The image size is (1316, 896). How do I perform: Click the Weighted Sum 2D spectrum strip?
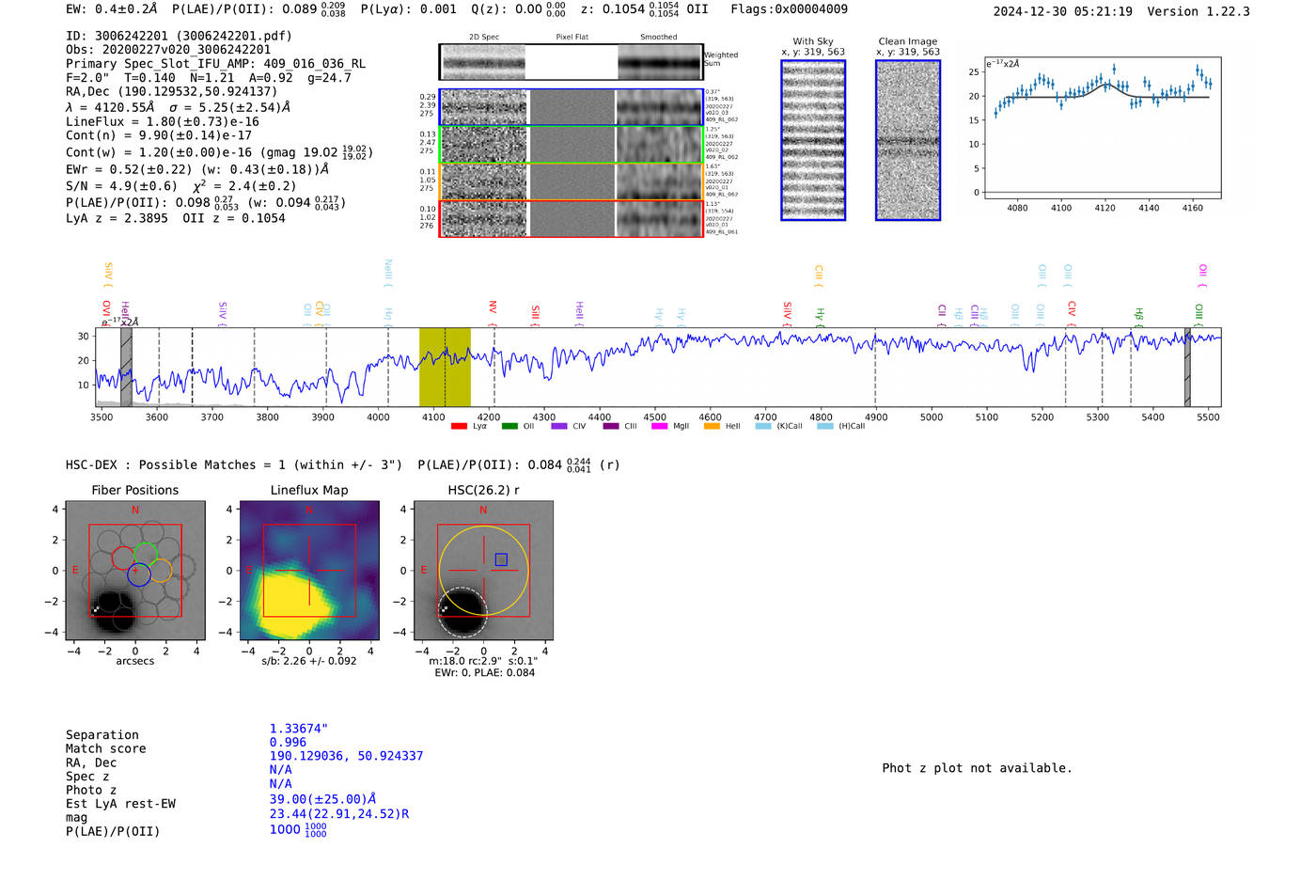(x=571, y=62)
